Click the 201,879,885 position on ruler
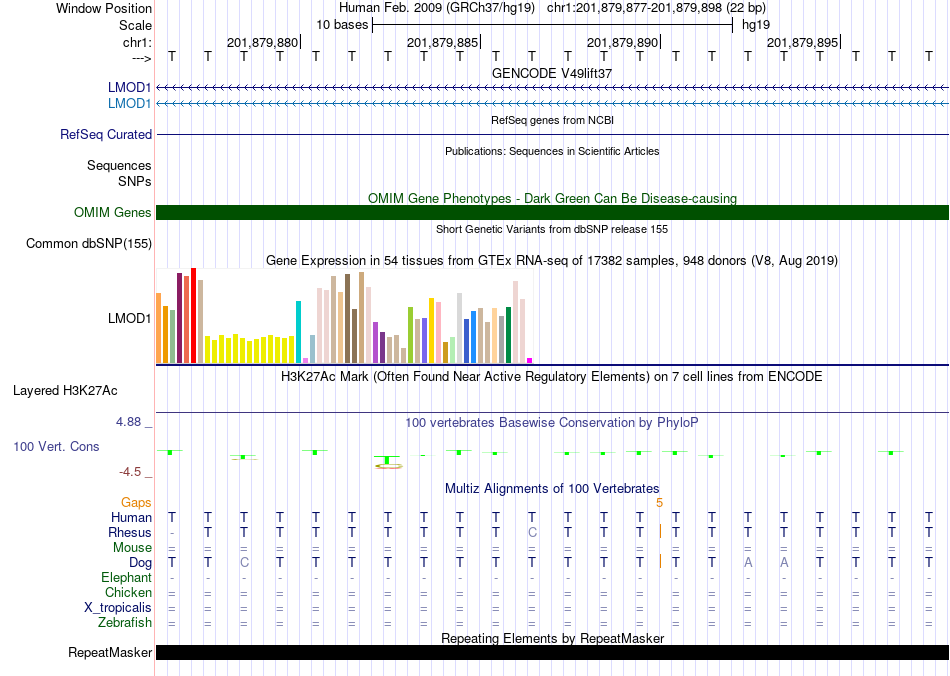The image size is (950, 676). pos(442,42)
